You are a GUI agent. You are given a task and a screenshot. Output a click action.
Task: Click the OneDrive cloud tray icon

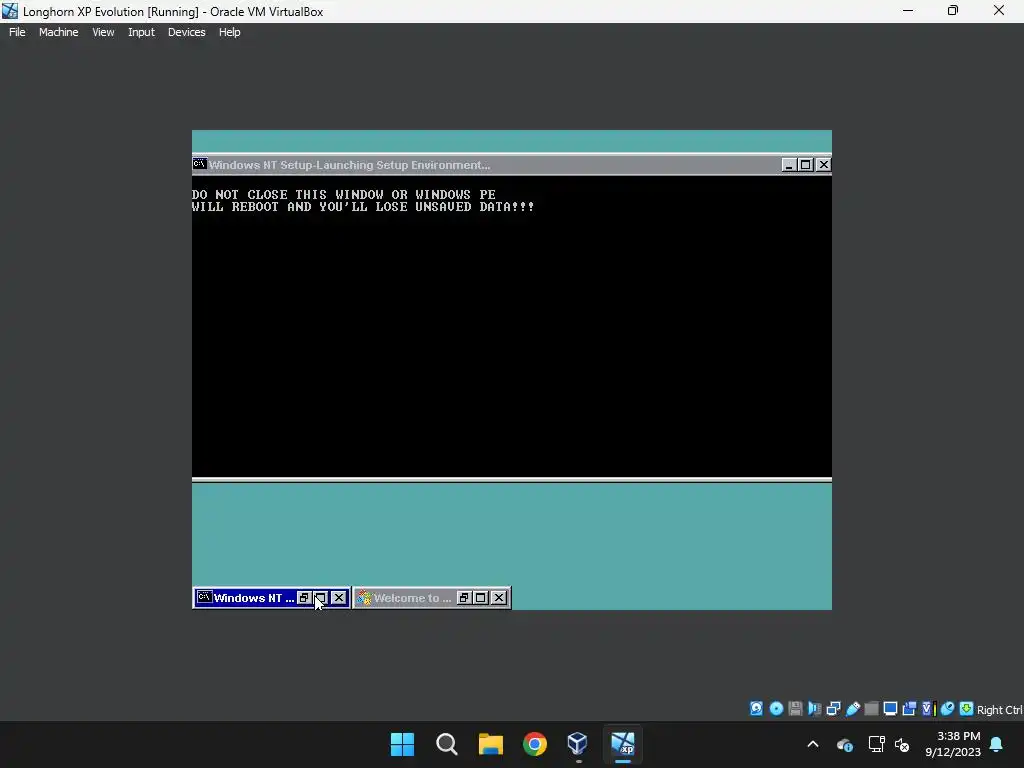point(844,744)
